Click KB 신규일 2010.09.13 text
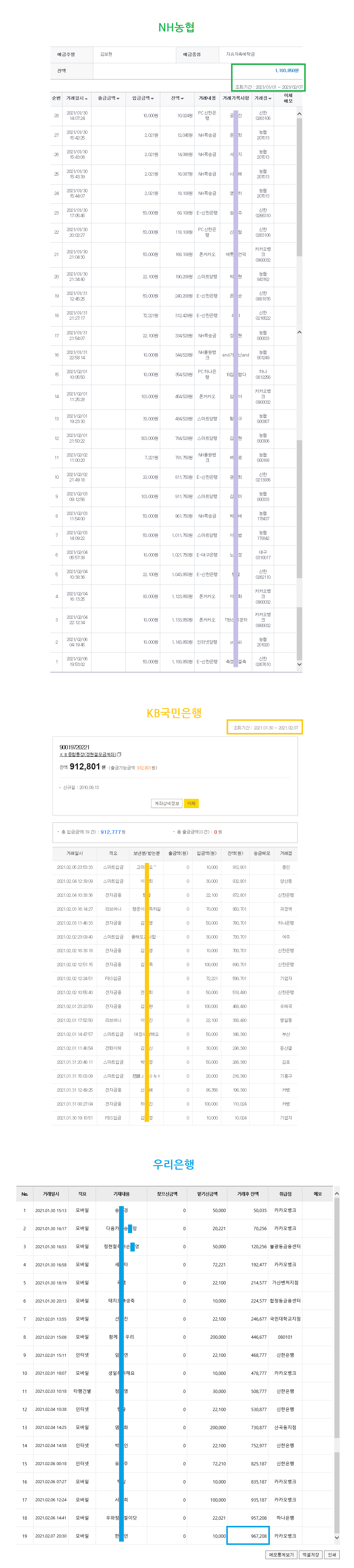 (x=81, y=788)
